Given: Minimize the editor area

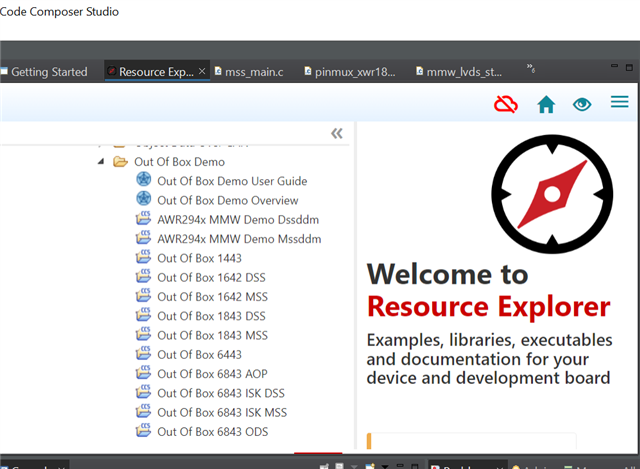Looking at the screenshot, I should pyautogui.click(x=614, y=66).
